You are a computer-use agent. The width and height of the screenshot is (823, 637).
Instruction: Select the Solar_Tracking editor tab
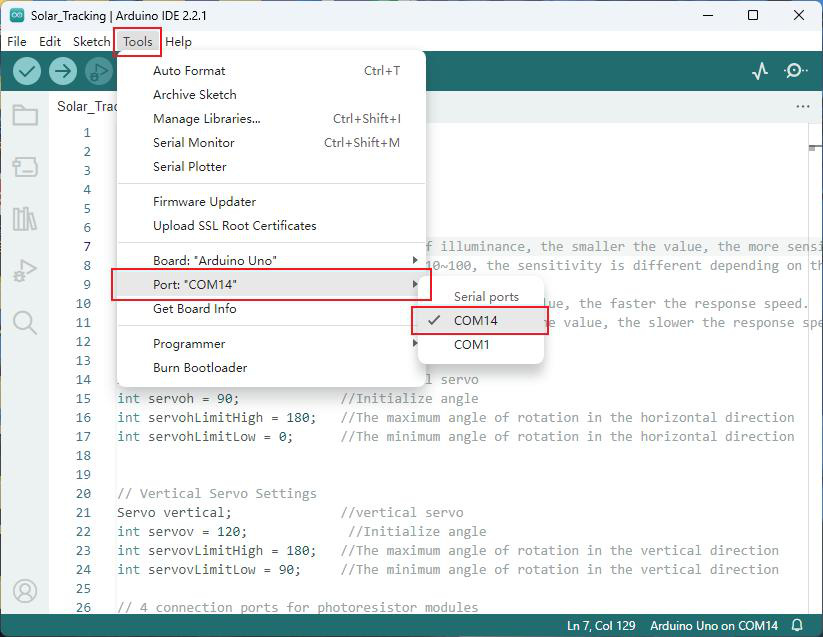pyautogui.click(x=87, y=107)
